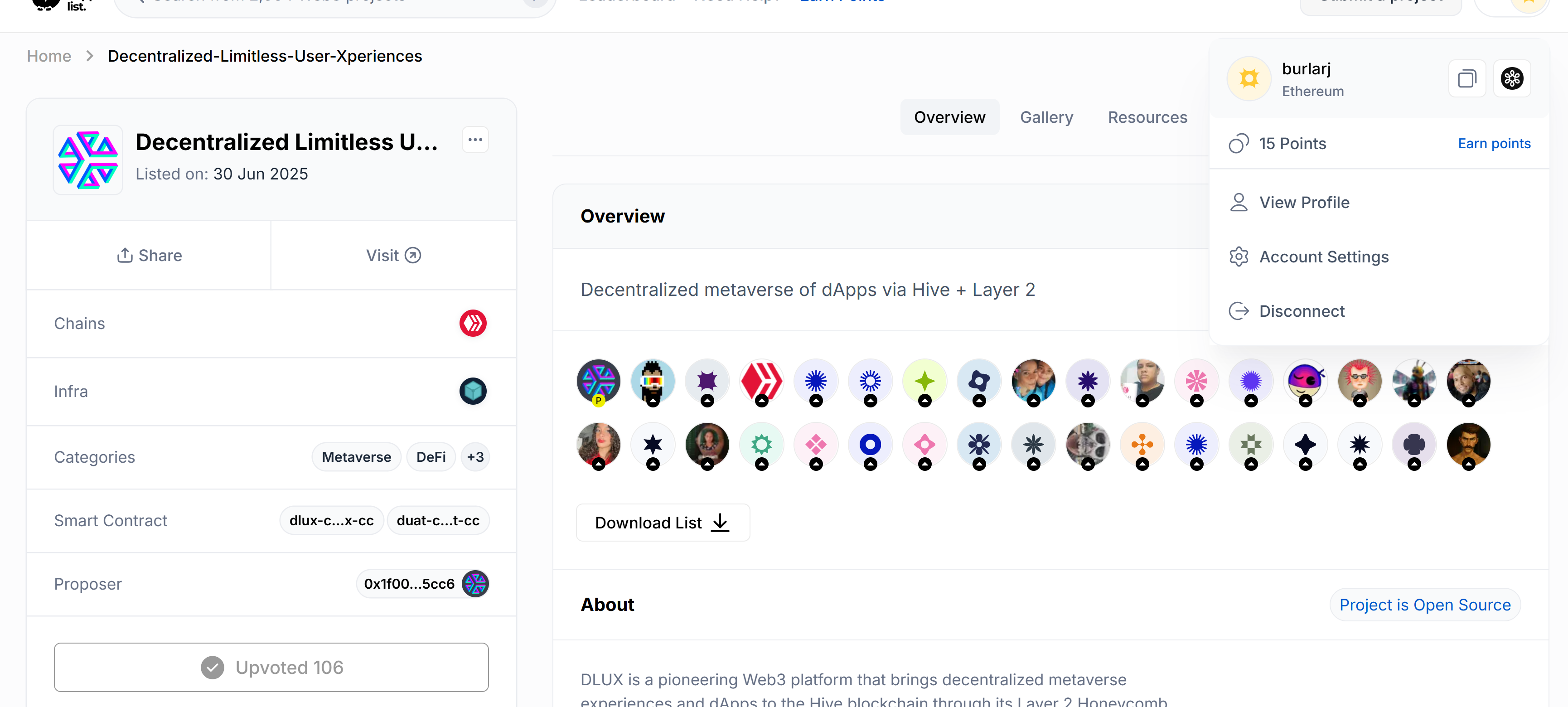Screen dimensions: 1568x707
Task: Click the red Hive logo upvoter avatar
Action: coord(761,382)
